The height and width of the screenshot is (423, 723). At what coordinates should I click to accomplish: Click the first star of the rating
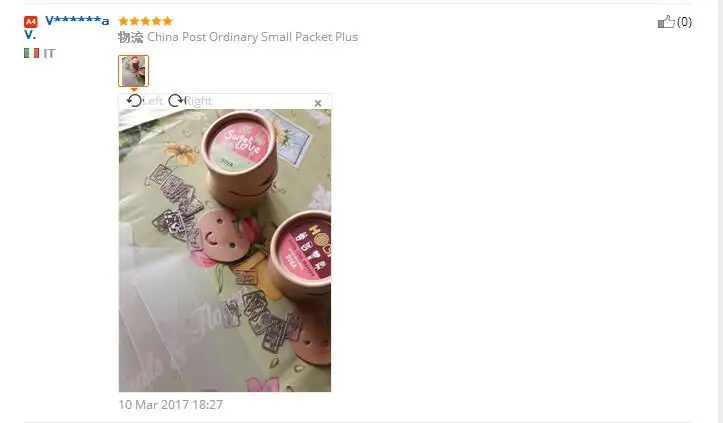(123, 21)
